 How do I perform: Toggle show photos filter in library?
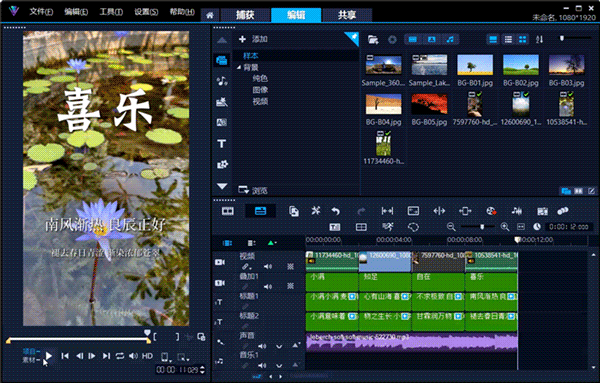coord(432,39)
